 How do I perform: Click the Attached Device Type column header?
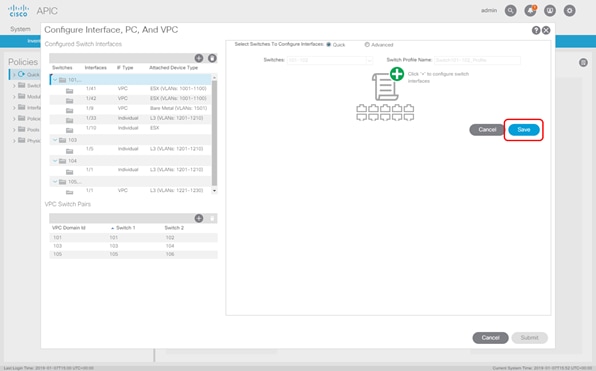(x=173, y=68)
